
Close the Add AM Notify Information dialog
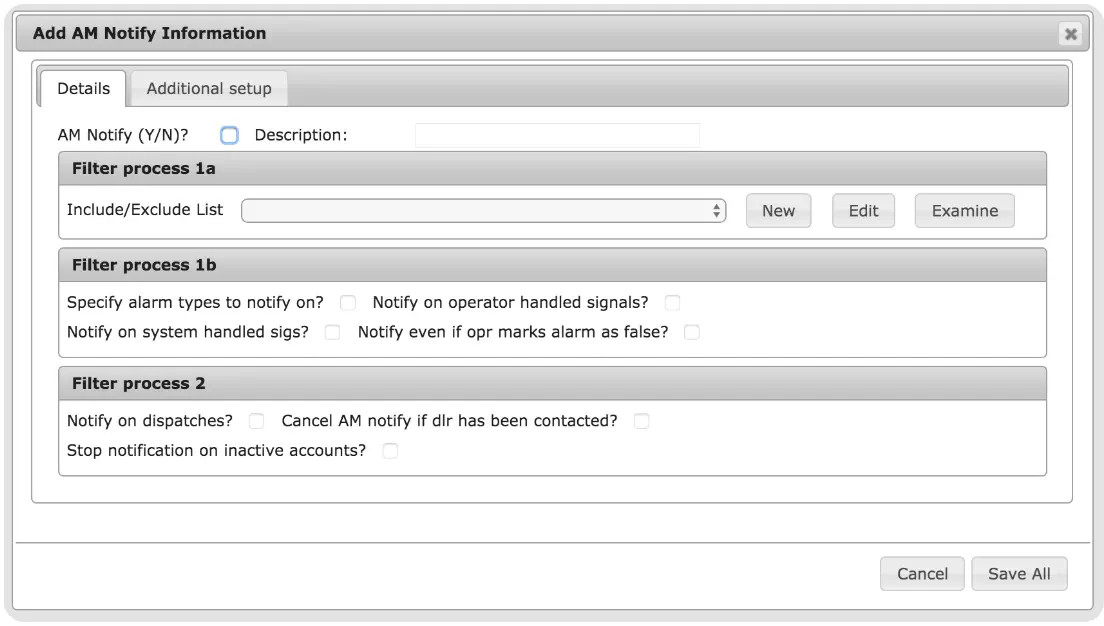[x=1070, y=34]
